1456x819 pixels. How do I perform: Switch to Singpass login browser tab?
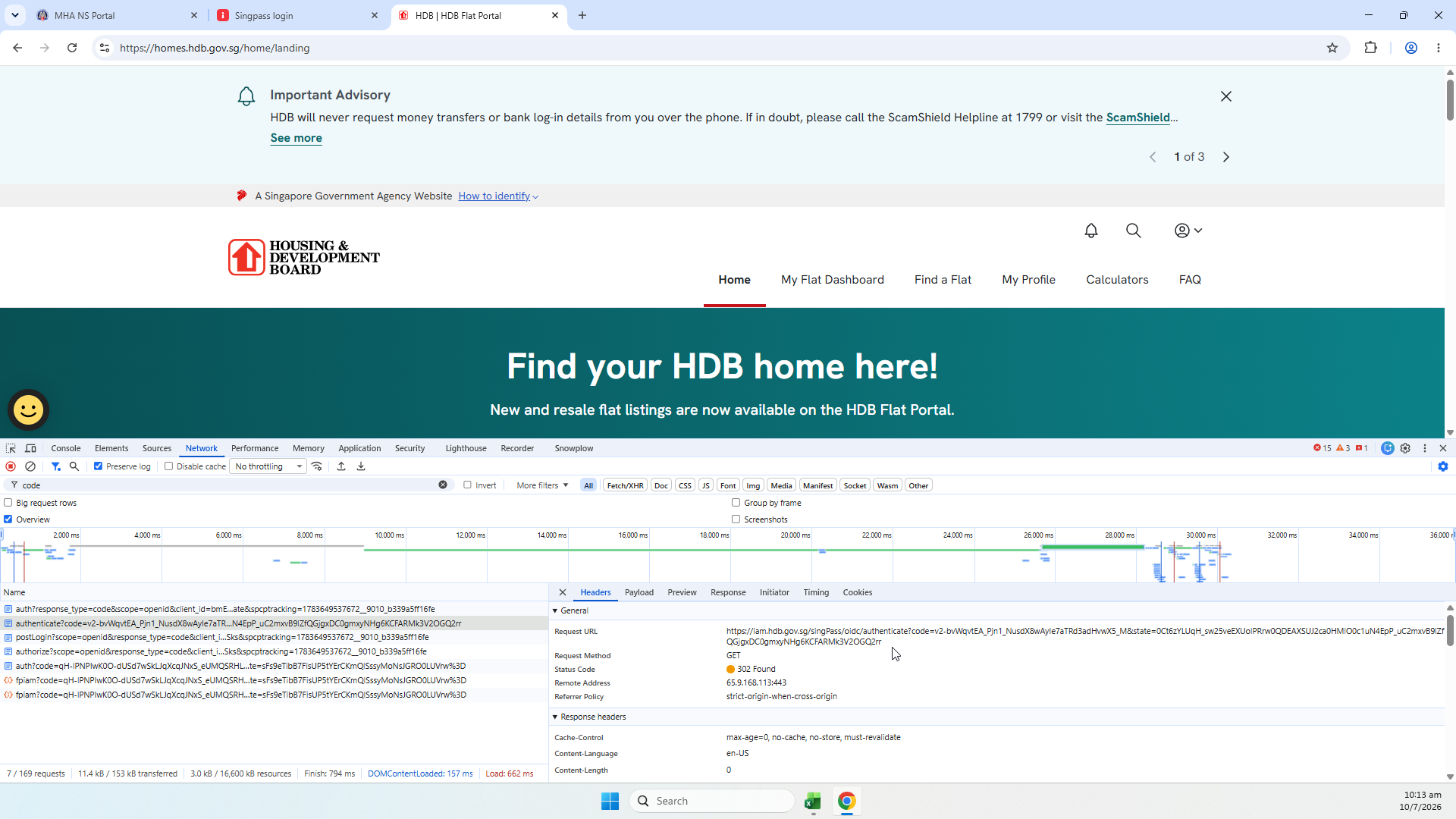pos(298,15)
